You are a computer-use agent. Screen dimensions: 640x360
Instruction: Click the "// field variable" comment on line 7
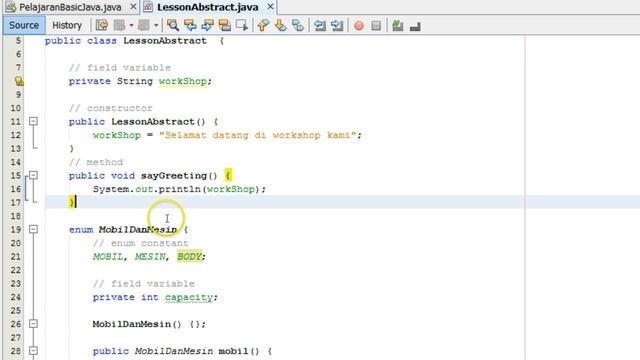[120, 68]
